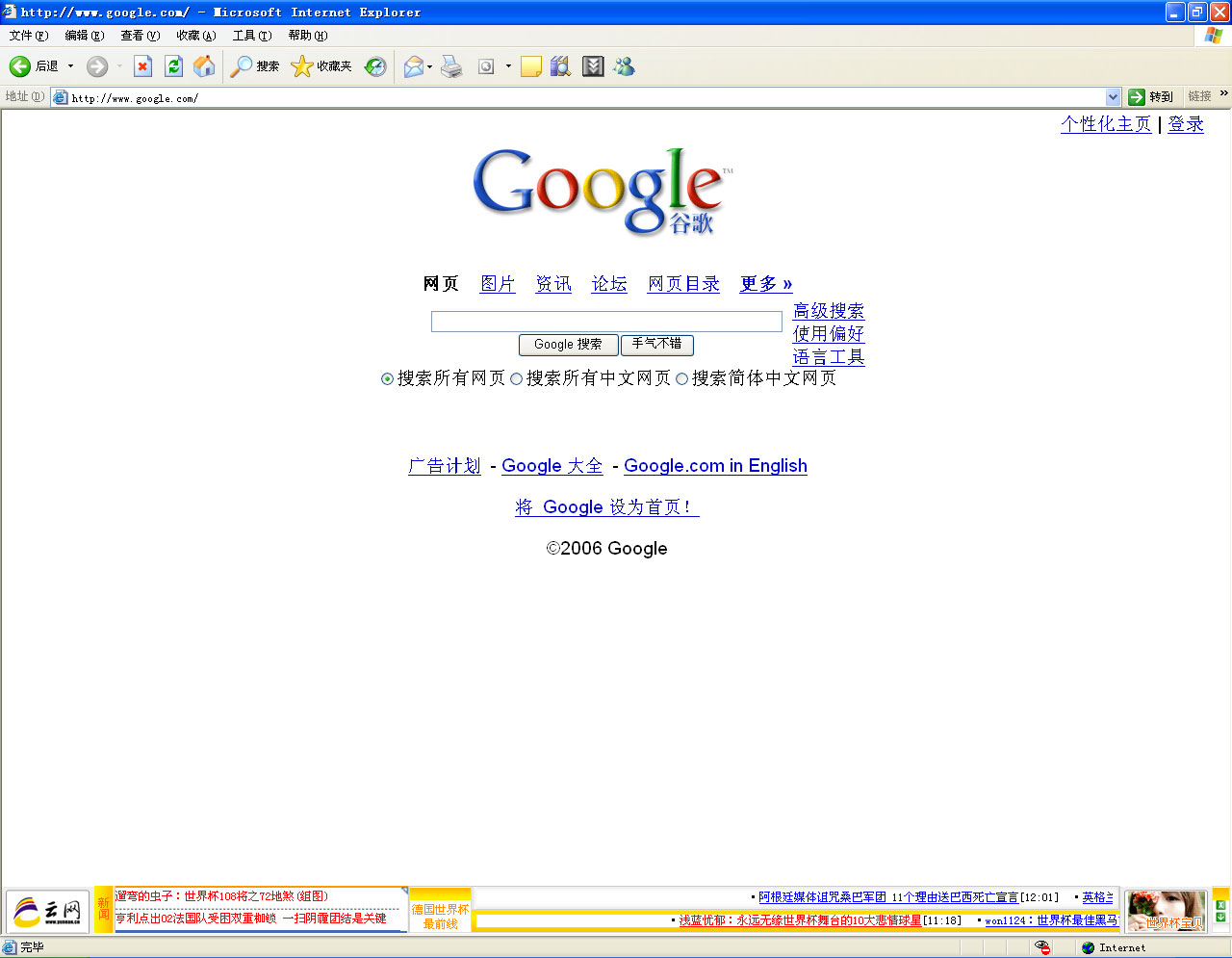Open the 编辑(E) menu
Viewport: 1232px width, 958px height.
tap(85, 36)
